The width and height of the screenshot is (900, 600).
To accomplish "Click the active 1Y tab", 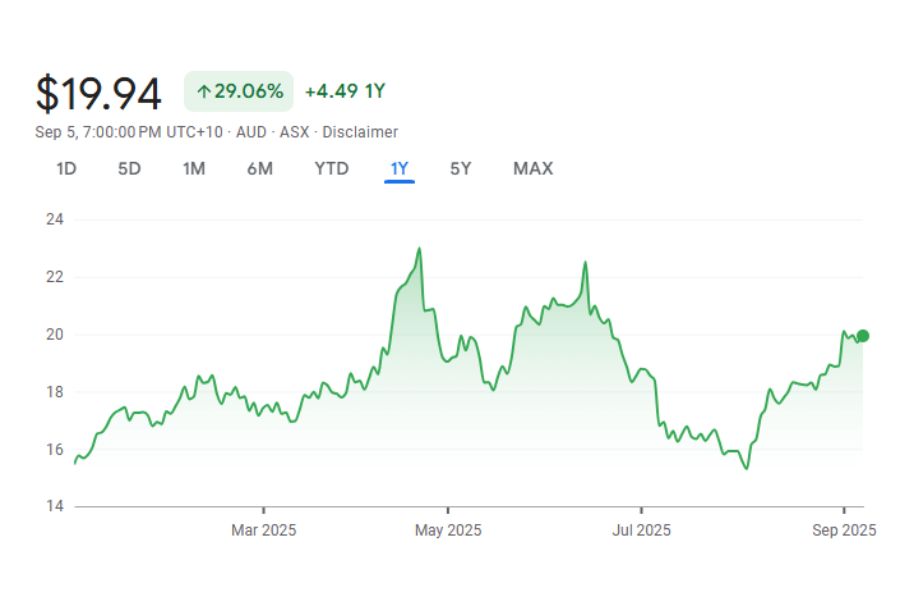I will tap(399, 168).
